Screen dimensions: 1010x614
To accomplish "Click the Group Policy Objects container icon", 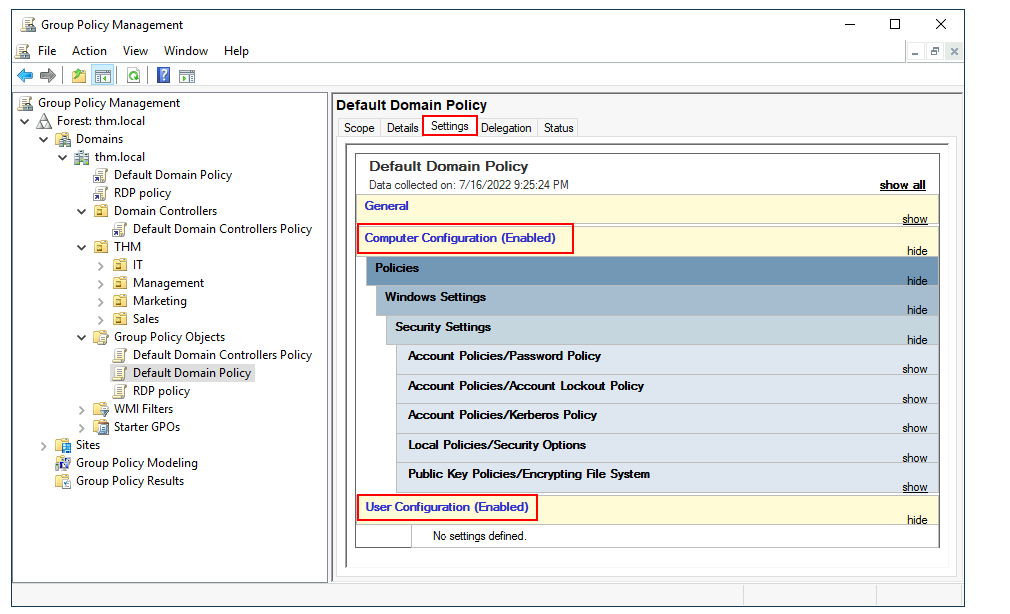I will [x=101, y=338].
